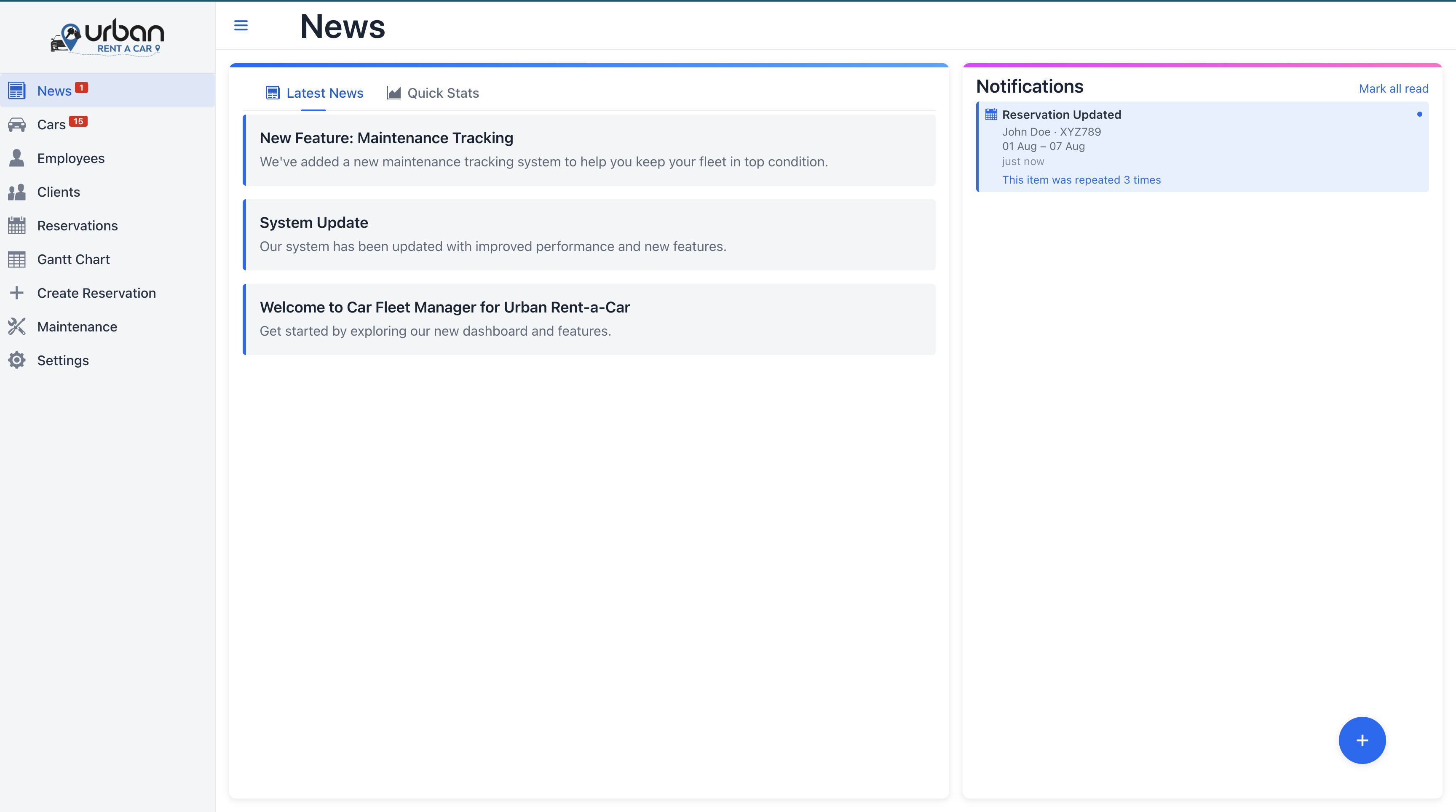Open the Clients section
This screenshot has height=812, width=1456.
click(58, 192)
